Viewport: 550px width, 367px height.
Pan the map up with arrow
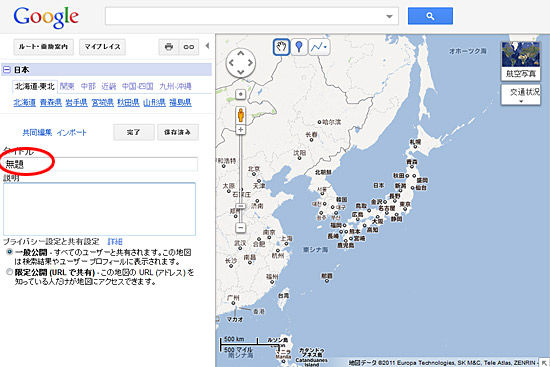[x=241, y=53]
